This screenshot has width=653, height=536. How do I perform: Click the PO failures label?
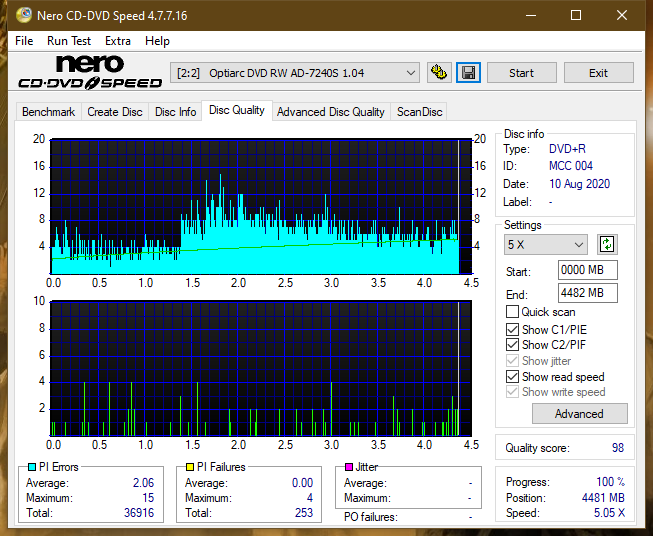[371, 517]
